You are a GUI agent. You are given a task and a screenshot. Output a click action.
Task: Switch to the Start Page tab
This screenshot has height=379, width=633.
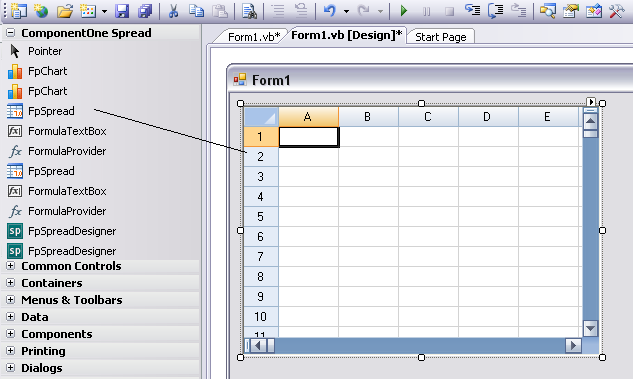point(440,37)
